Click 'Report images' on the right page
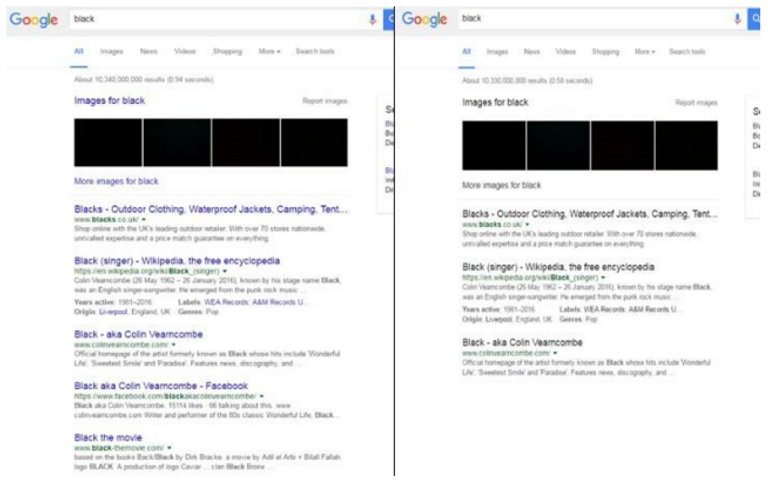 696,102
